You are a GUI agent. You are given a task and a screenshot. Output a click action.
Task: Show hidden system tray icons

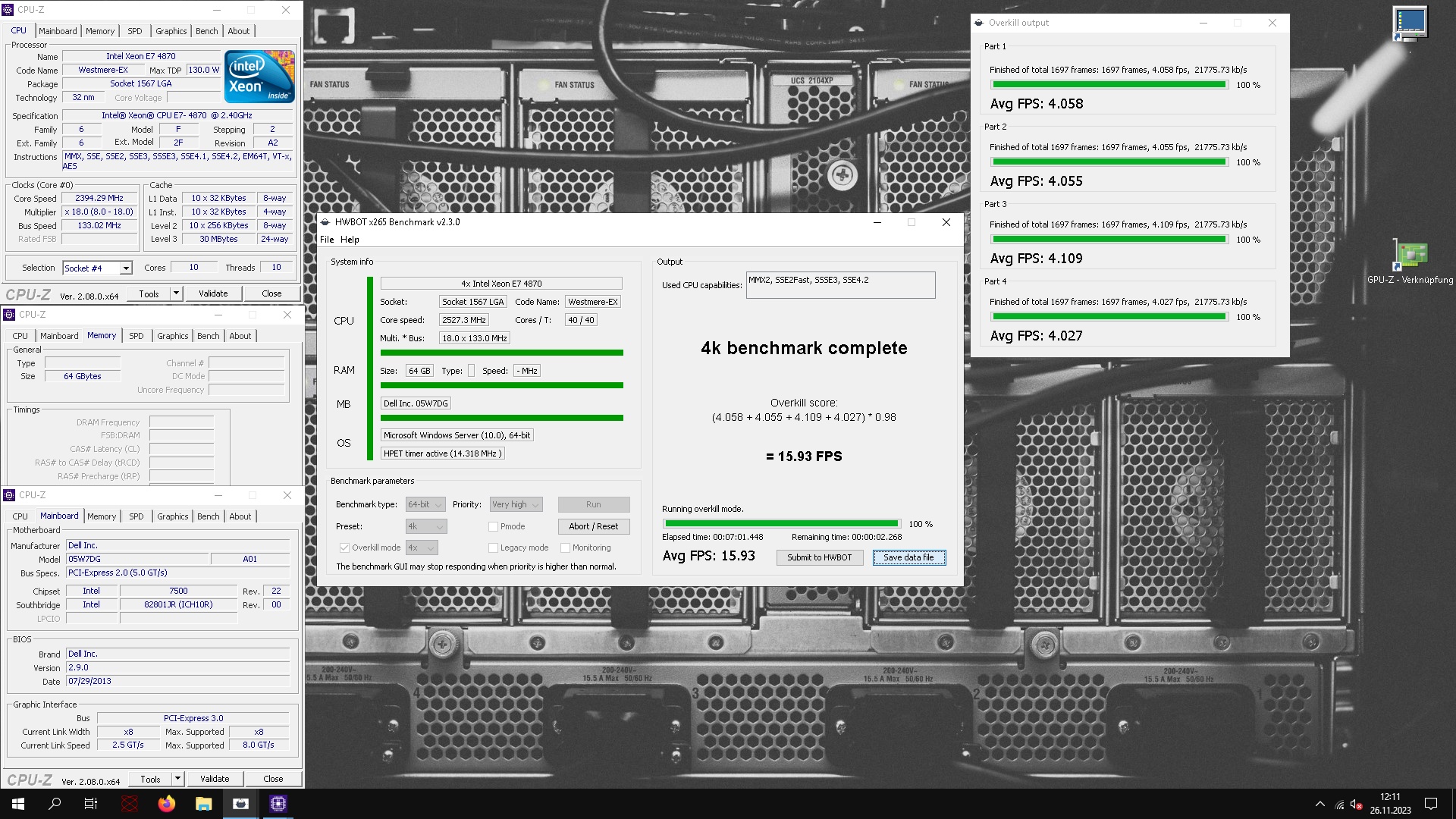click(1320, 804)
